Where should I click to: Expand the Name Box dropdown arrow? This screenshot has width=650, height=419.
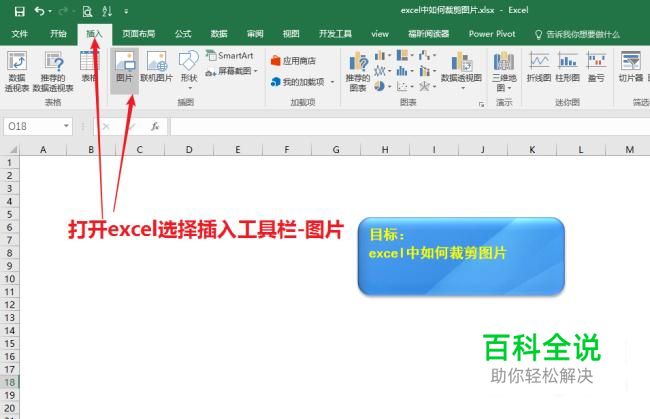pyautogui.click(x=66, y=126)
